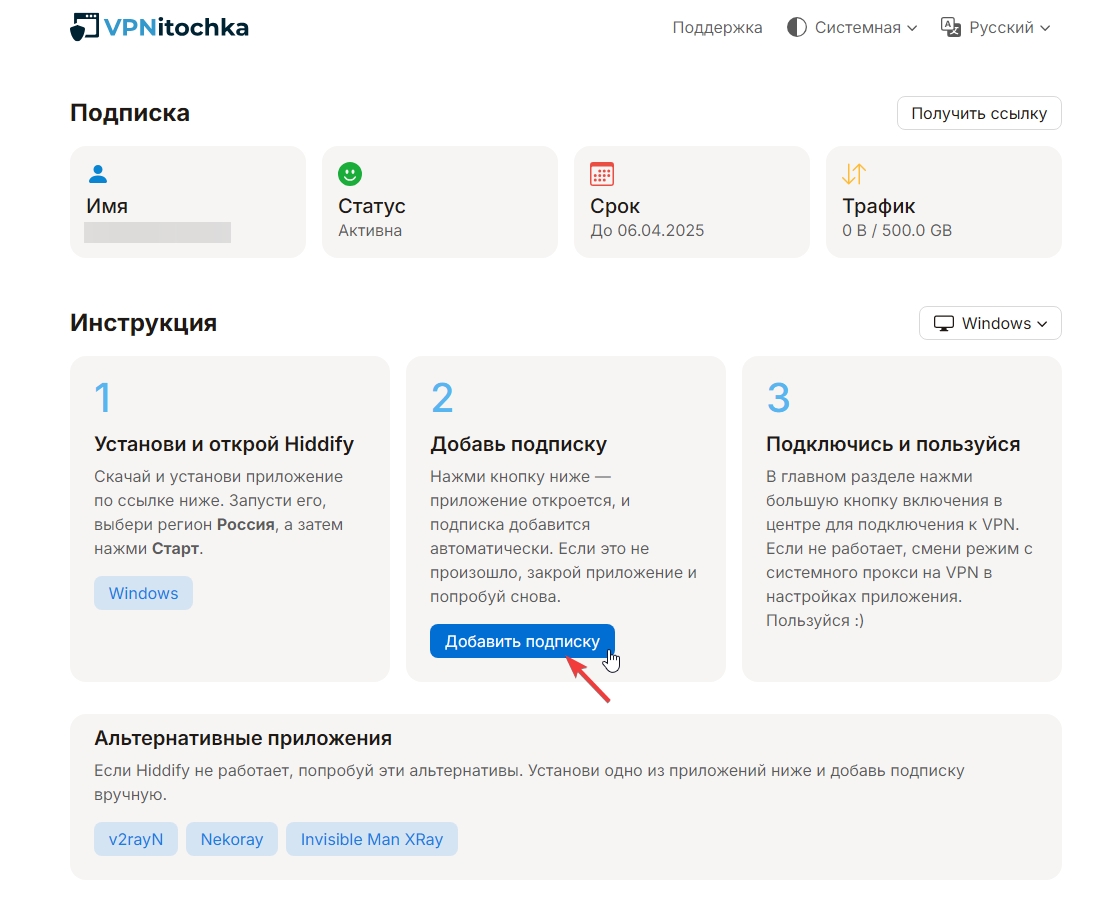Open the Системная theme dropdown
This screenshot has height=913, width=1105.
click(x=853, y=28)
